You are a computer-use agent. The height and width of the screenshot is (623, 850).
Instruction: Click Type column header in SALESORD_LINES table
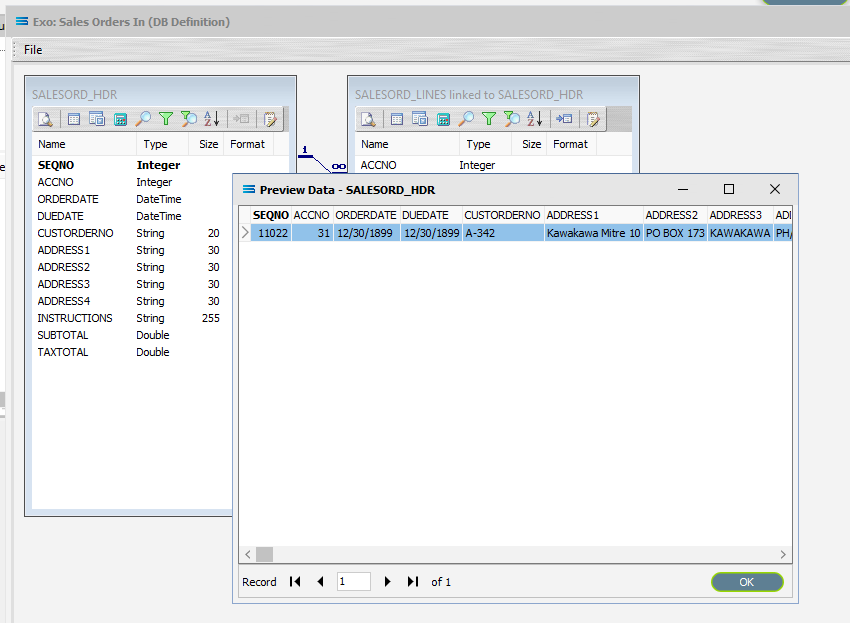[485, 144]
